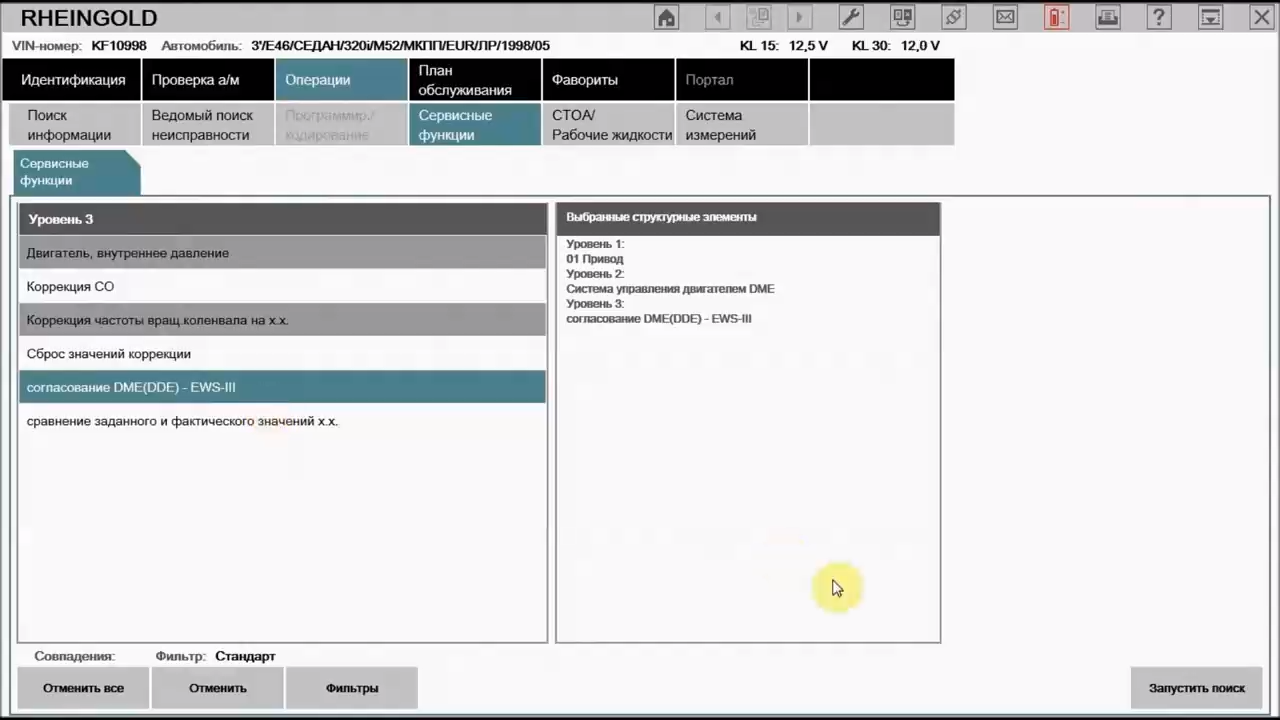Viewport: 1280px width, 720px height.
Task: Open help question mark icon
Action: pyautogui.click(x=1159, y=17)
